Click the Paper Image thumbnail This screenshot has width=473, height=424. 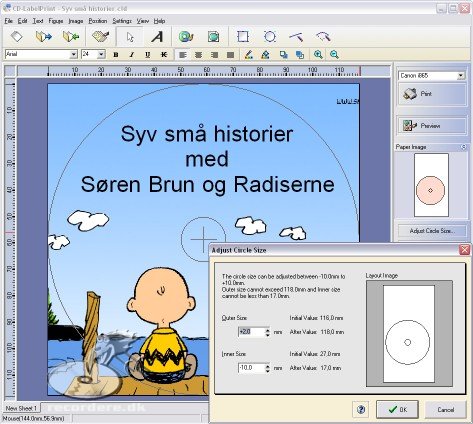pyautogui.click(x=431, y=185)
